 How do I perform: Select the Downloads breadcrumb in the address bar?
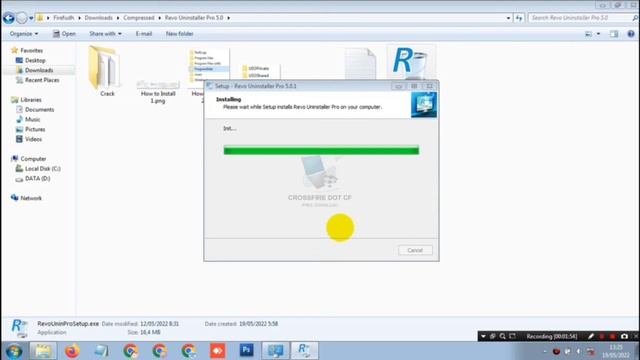click(98, 18)
